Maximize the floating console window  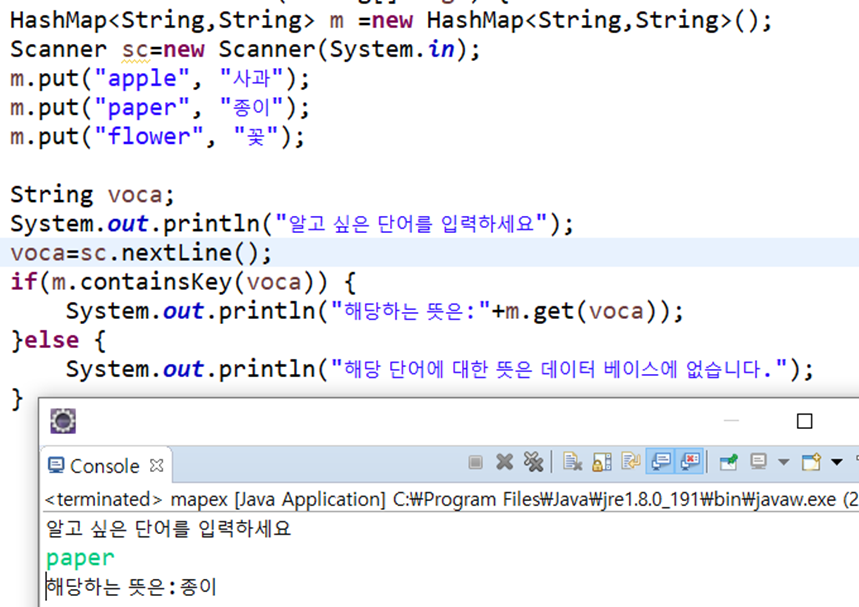804,421
